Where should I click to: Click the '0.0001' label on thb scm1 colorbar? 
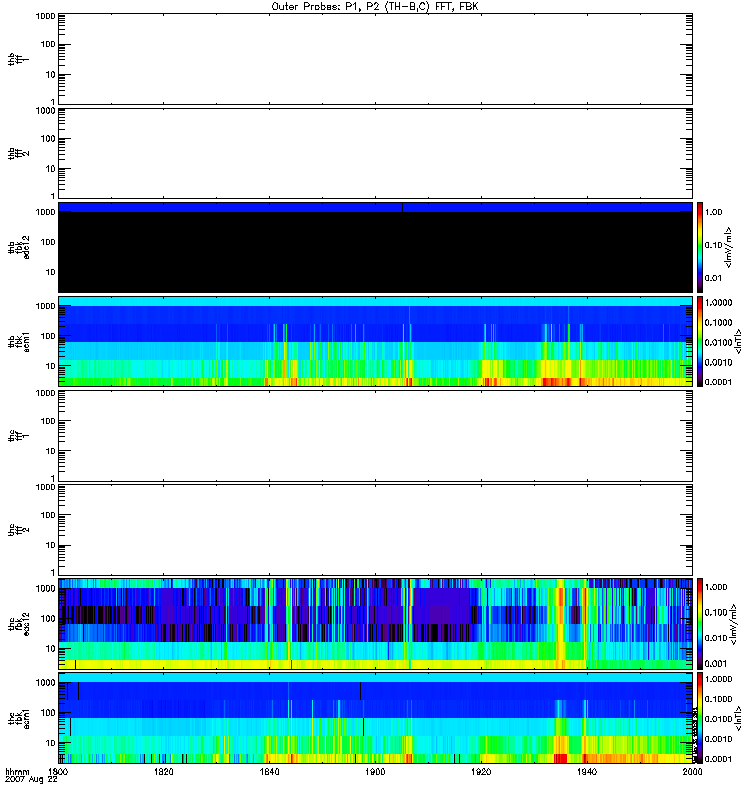tap(718, 382)
